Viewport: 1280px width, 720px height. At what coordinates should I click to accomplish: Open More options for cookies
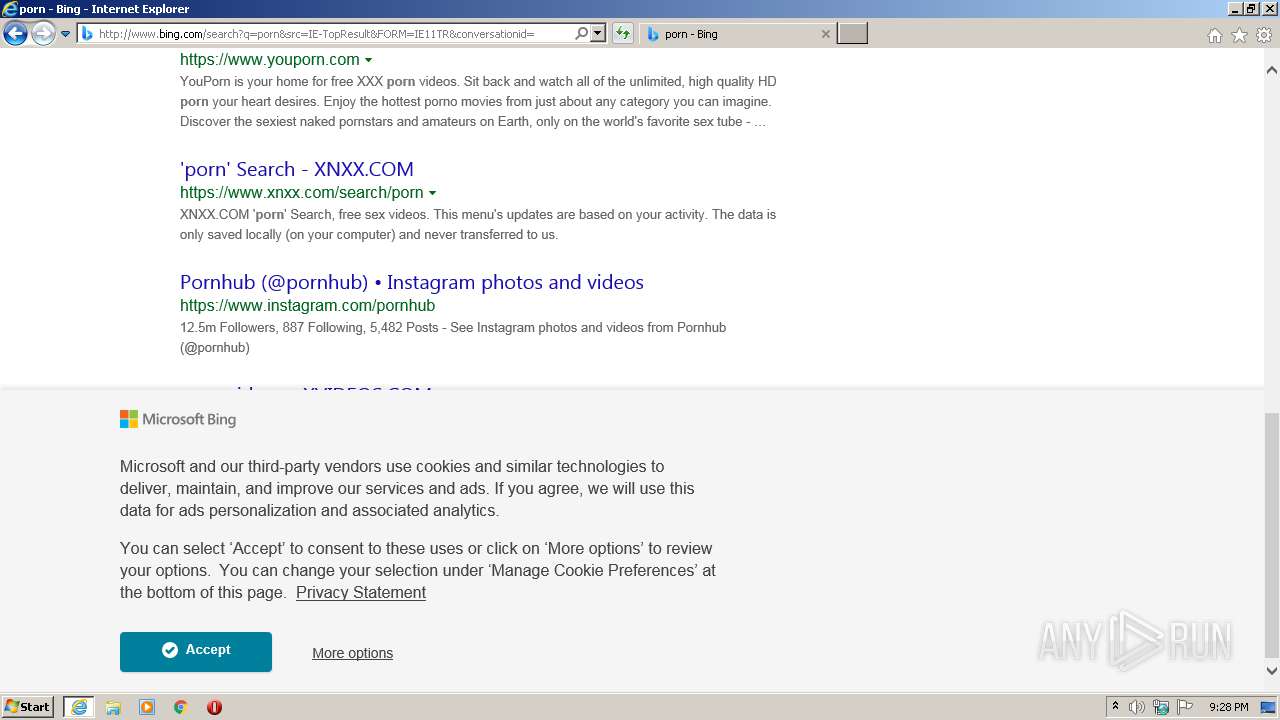pos(352,653)
